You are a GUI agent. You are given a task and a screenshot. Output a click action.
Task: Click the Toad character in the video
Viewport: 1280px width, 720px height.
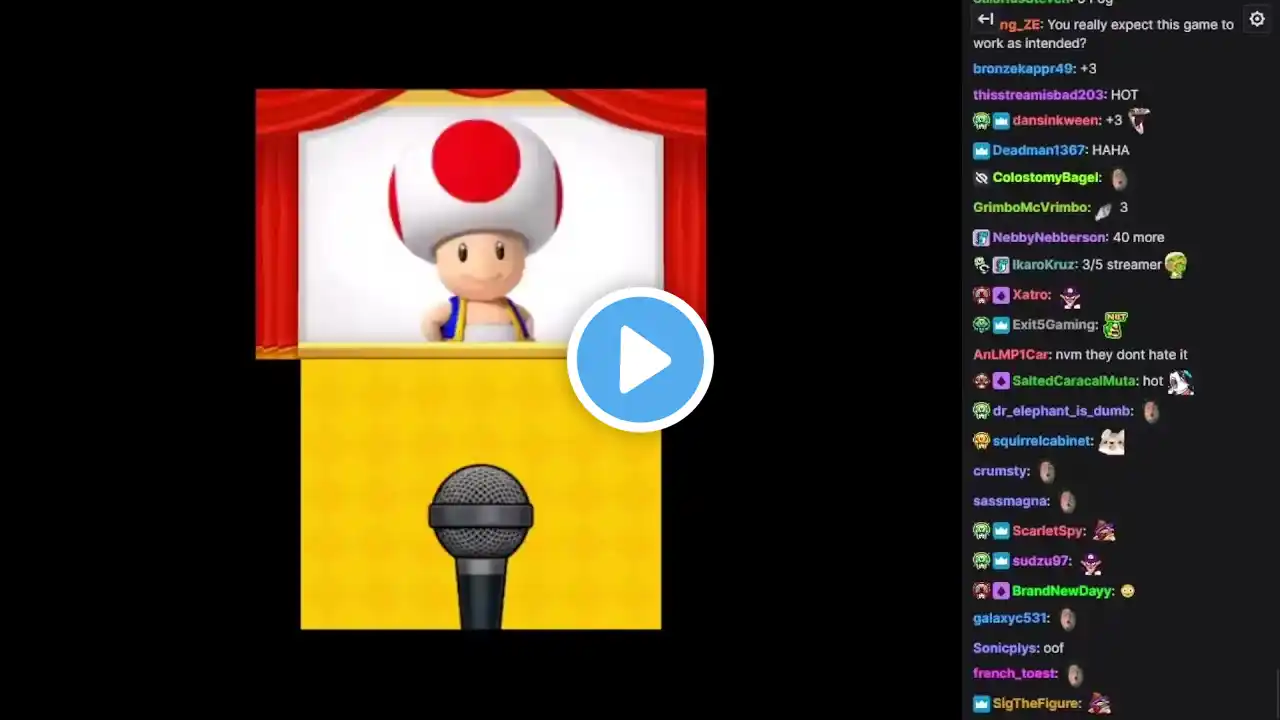476,230
